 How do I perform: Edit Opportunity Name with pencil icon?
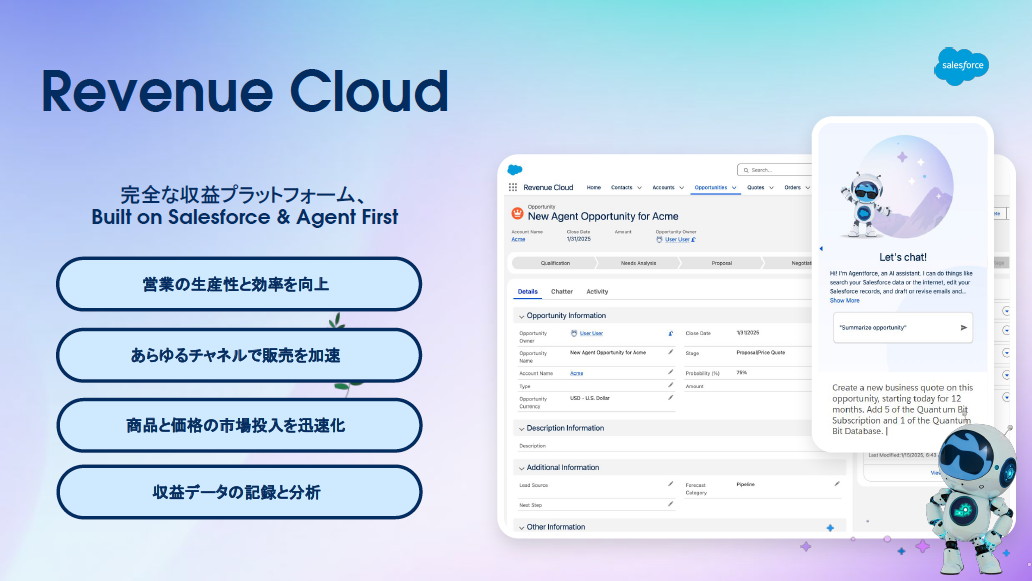pyautogui.click(x=671, y=353)
